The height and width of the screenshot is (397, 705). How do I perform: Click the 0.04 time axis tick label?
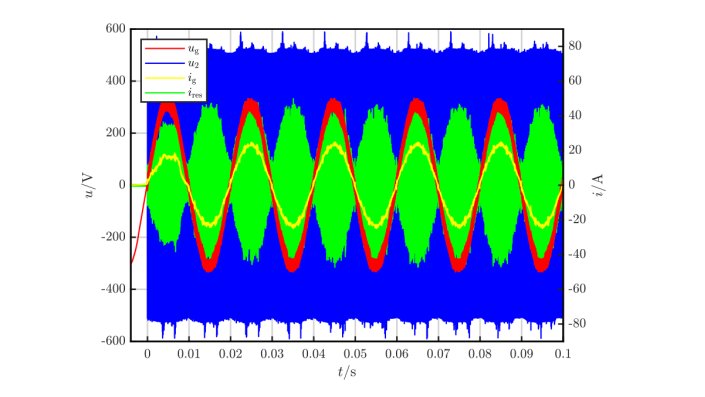click(313, 354)
